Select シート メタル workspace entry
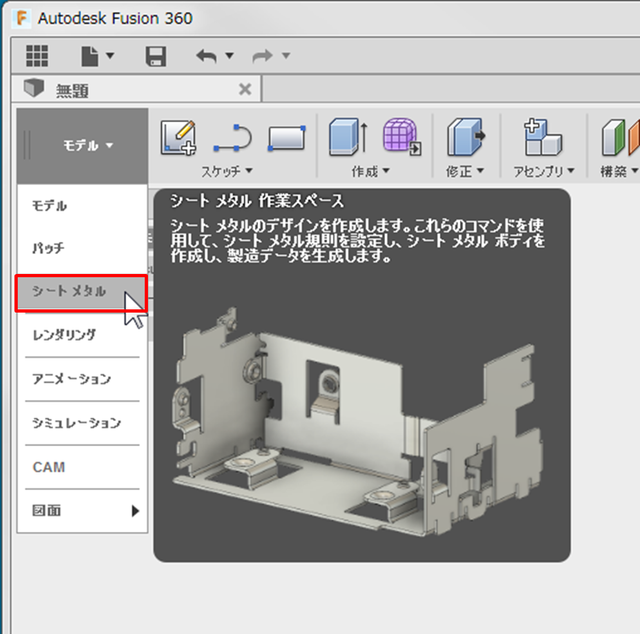640x634 pixels. 81,292
